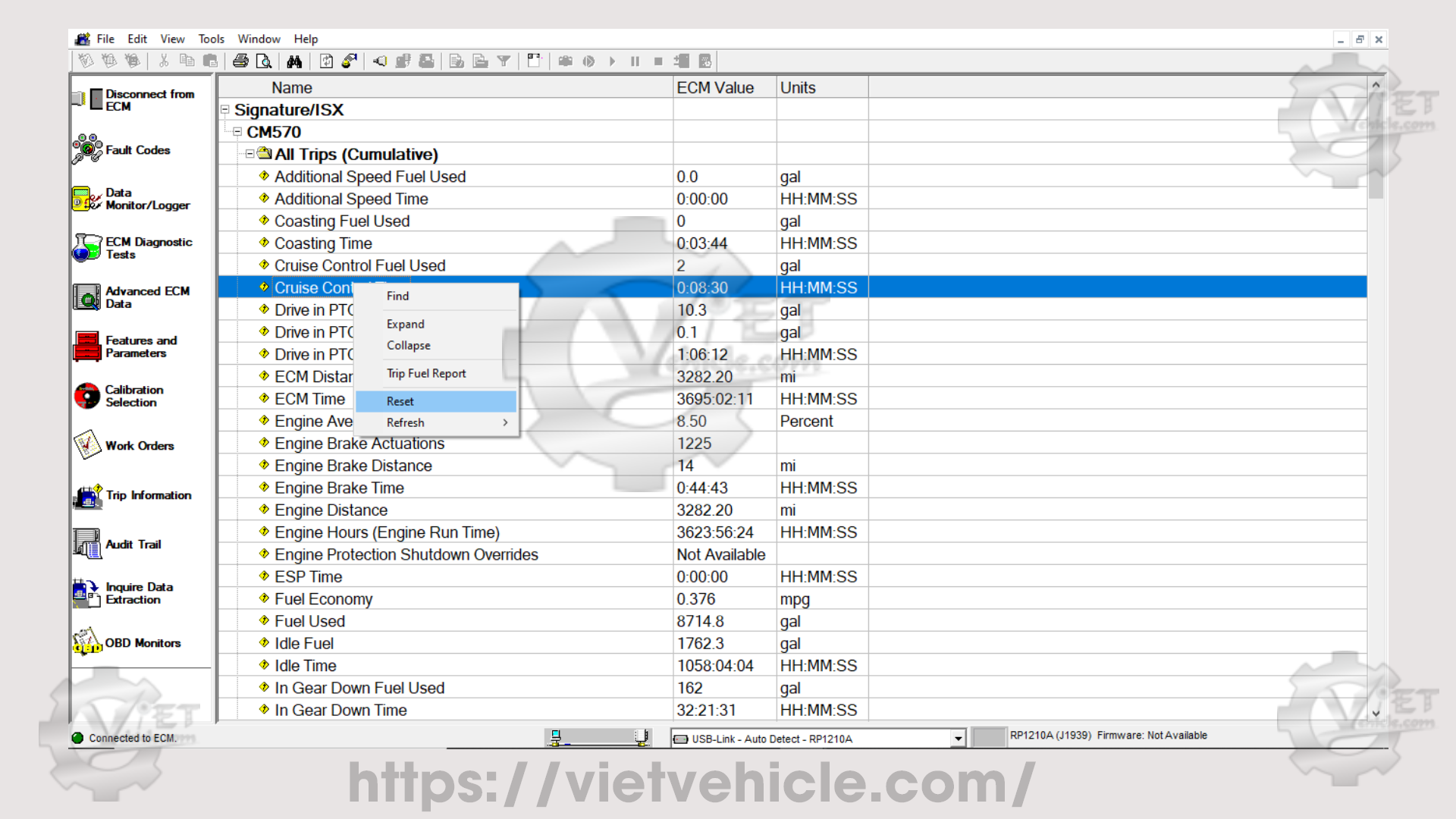Collapse All Trips (Cumulative) node
This screenshot has width=1456, height=819.
coord(249,154)
